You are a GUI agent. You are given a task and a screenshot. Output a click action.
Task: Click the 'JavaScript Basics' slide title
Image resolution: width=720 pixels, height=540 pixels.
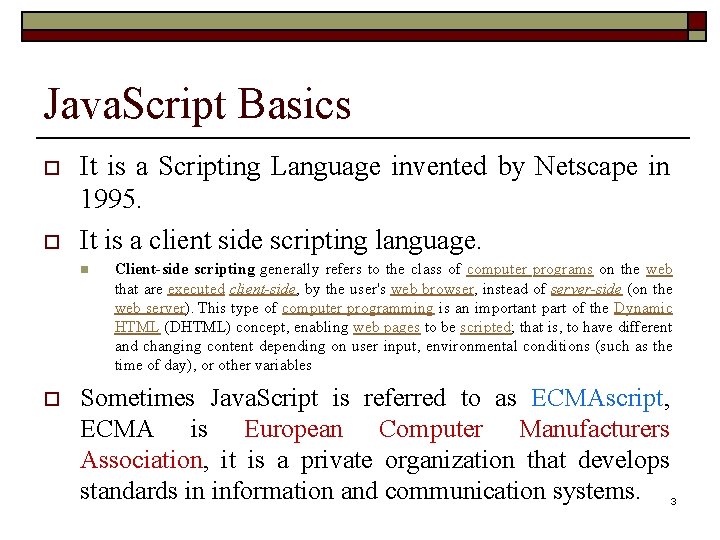197,105
